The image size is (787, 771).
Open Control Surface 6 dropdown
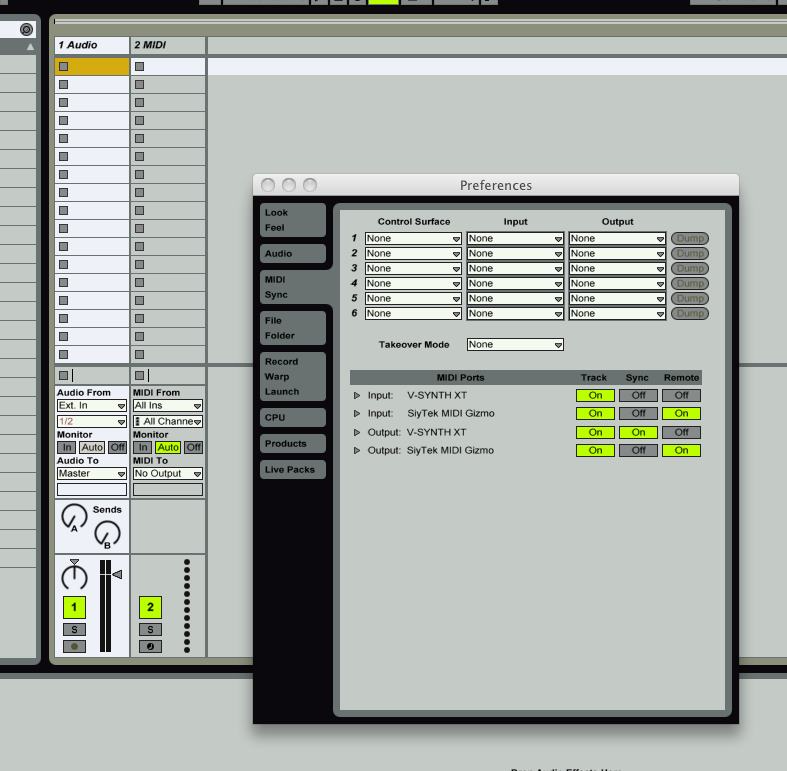coord(413,313)
